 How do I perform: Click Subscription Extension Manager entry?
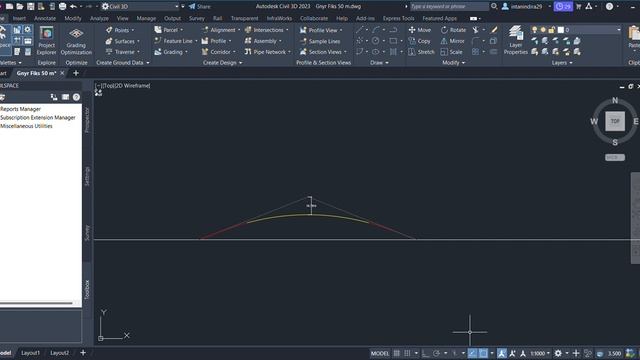[x=38, y=118]
